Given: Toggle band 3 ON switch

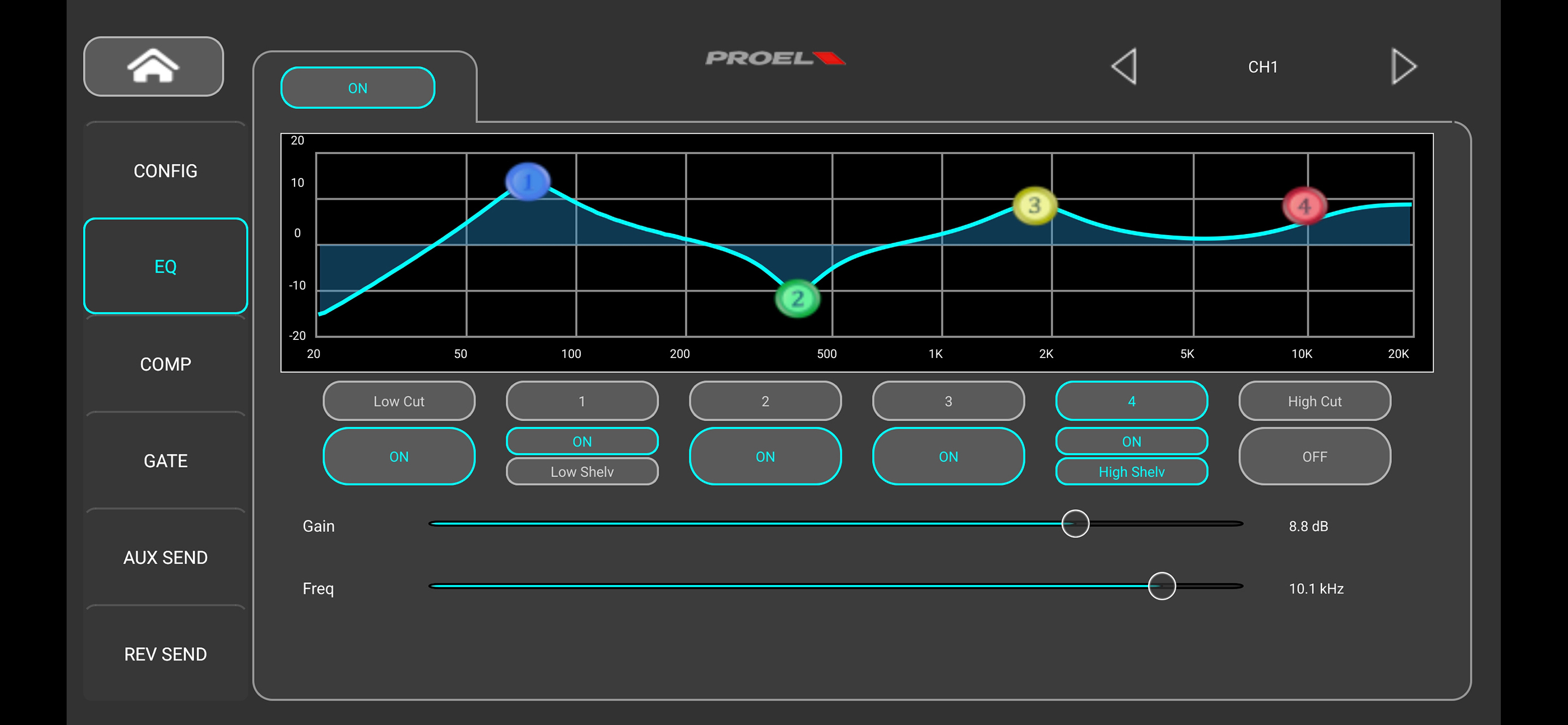Looking at the screenshot, I should tap(948, 457).
